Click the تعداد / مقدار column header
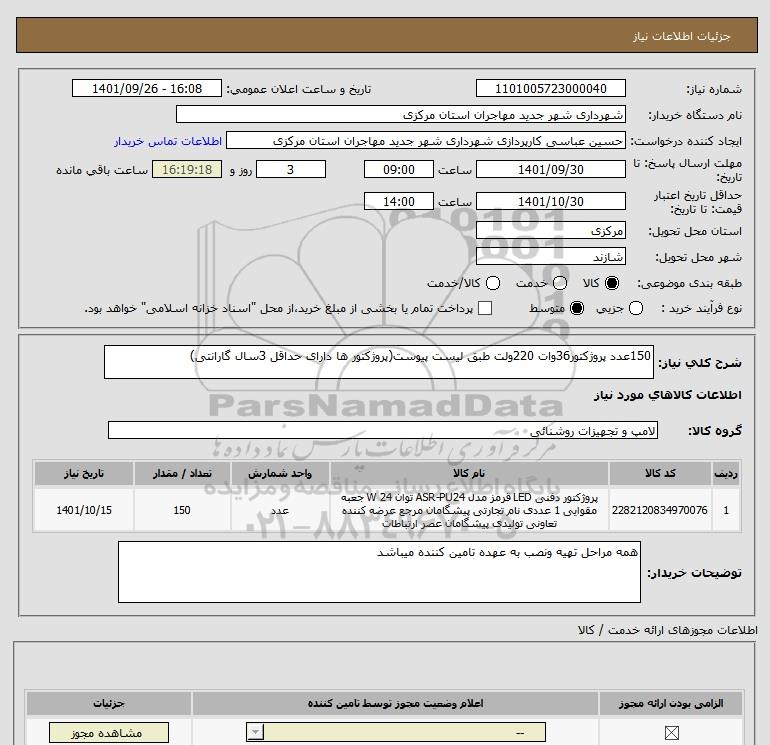The image size is (770, 745). (182, 473)
